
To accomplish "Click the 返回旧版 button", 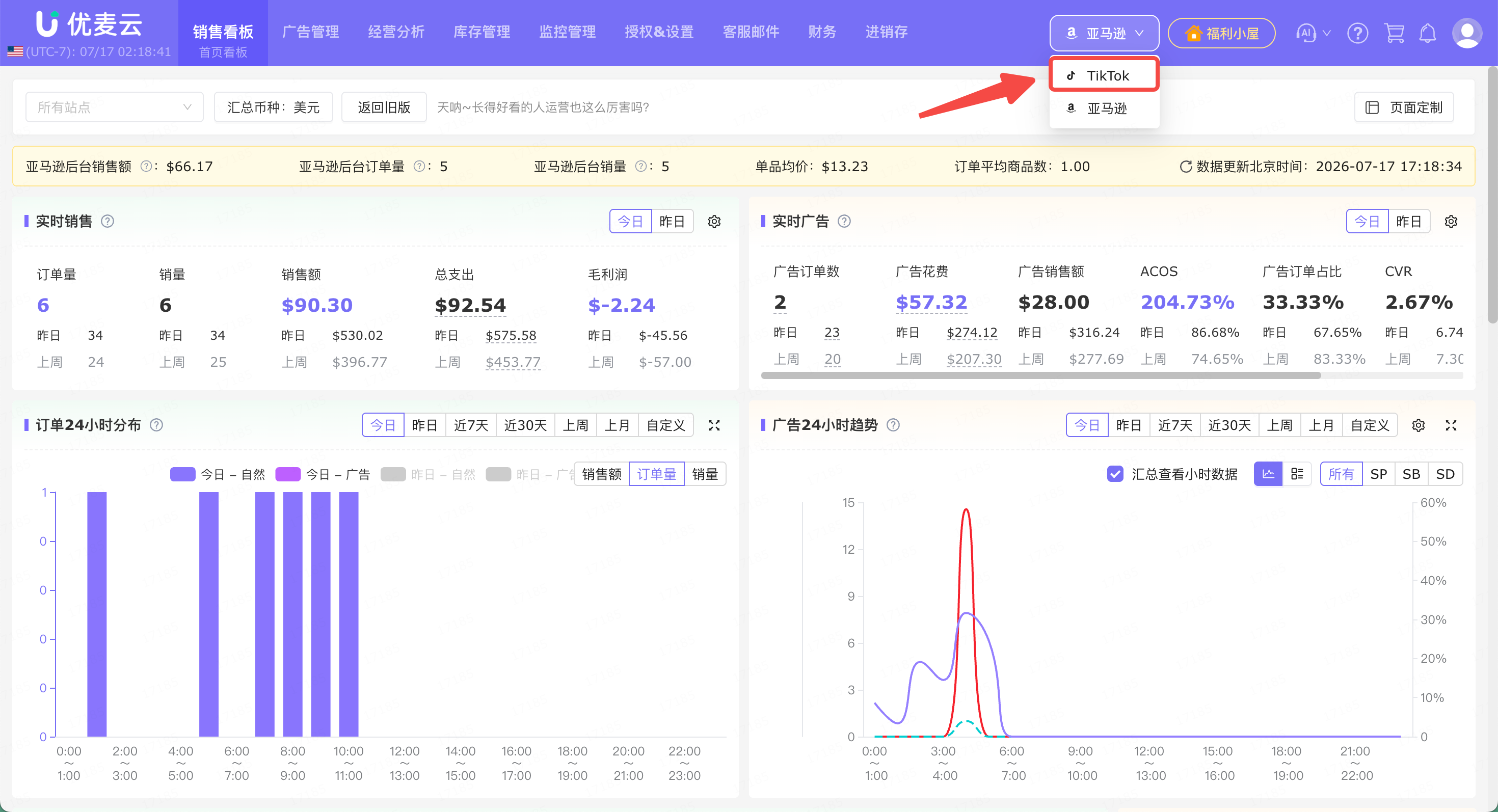I will [x=384, y=107].
